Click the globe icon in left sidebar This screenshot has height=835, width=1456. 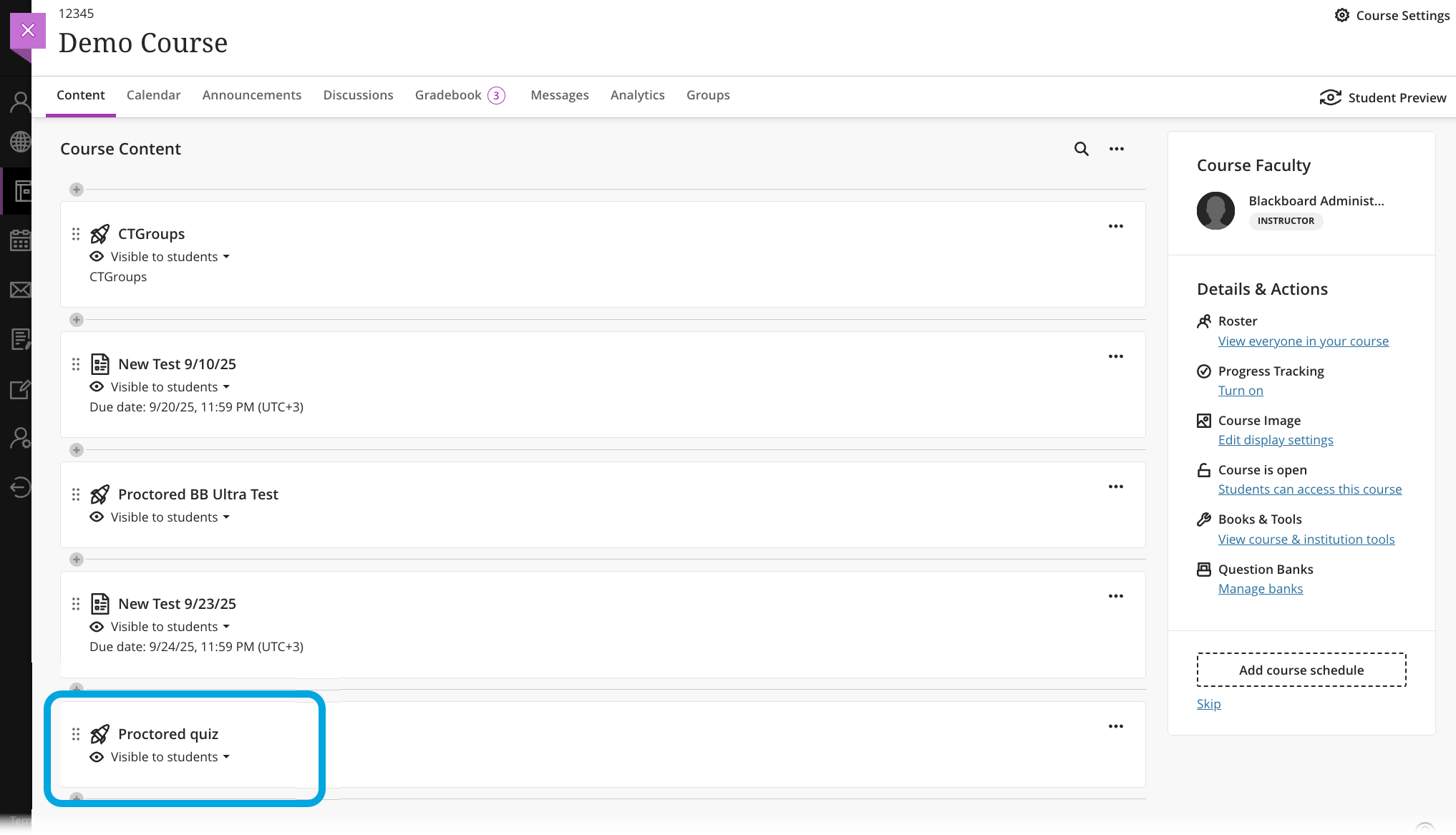tap(20, 142)
